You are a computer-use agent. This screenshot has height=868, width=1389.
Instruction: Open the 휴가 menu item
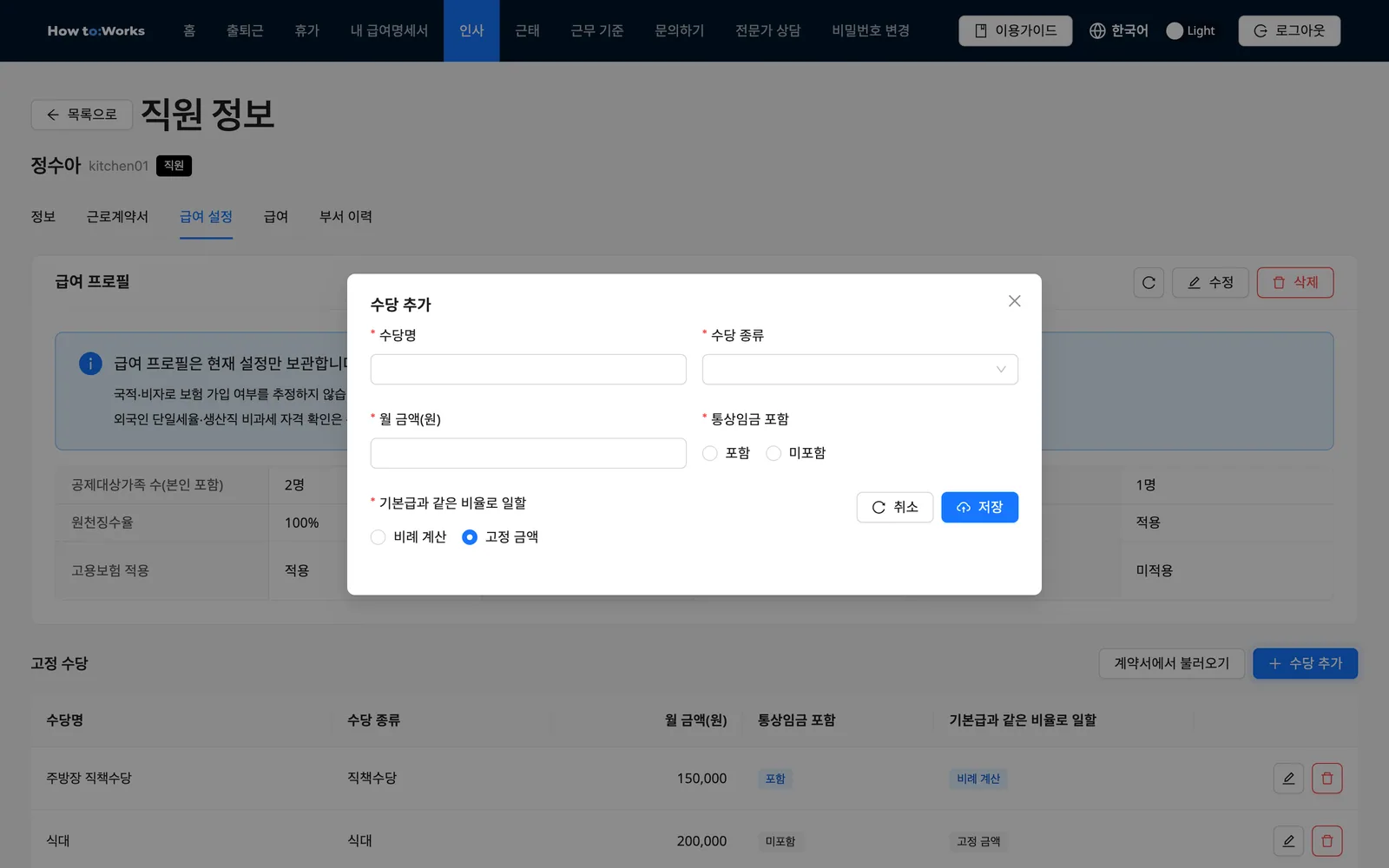click(x=306, y=30)
